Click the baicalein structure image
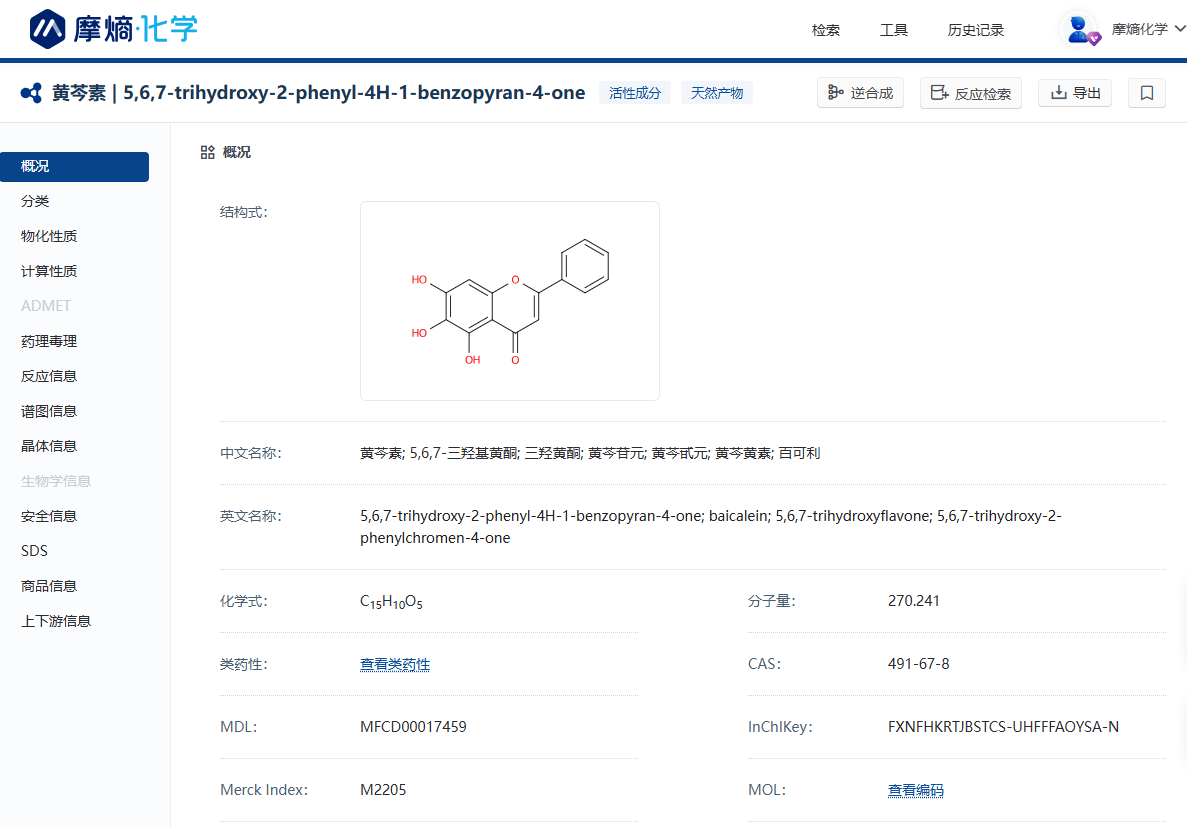This screenshot has width=1187, height=828. click(509, 301)
